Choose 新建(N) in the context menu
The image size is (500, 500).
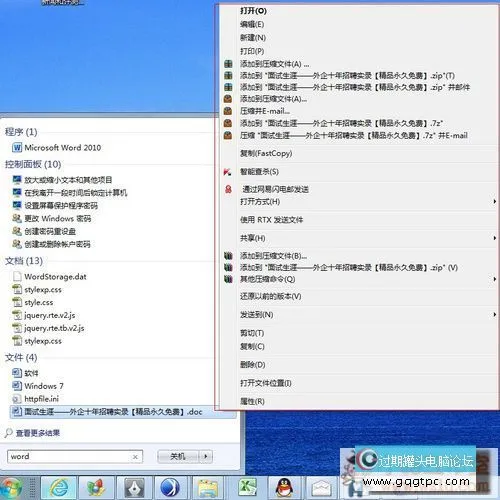[x=253, y=38]
